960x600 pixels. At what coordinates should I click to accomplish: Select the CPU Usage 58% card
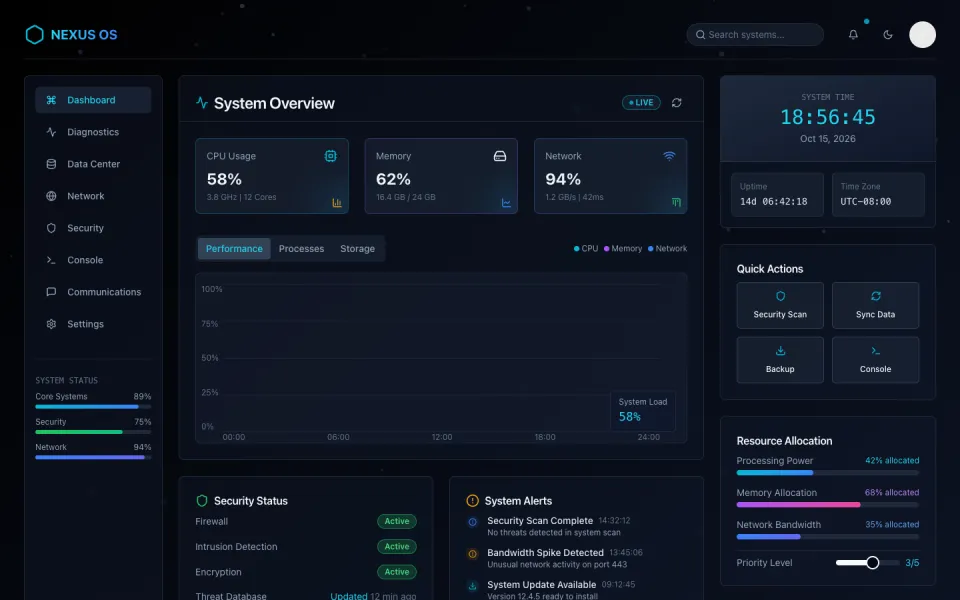pos(272,176)
